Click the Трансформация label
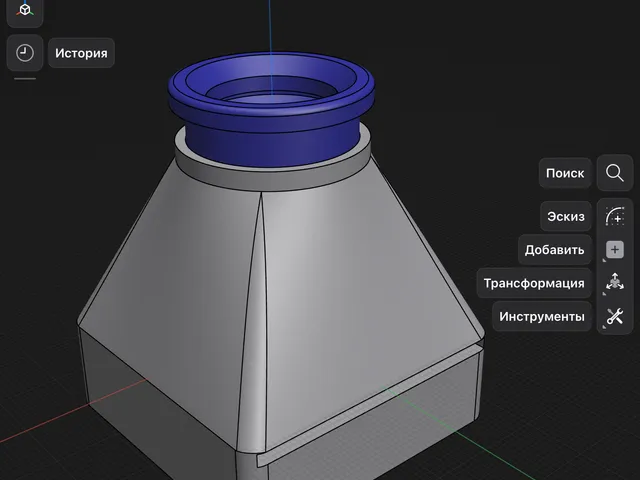The image size is (640, 480). [534, 283]
